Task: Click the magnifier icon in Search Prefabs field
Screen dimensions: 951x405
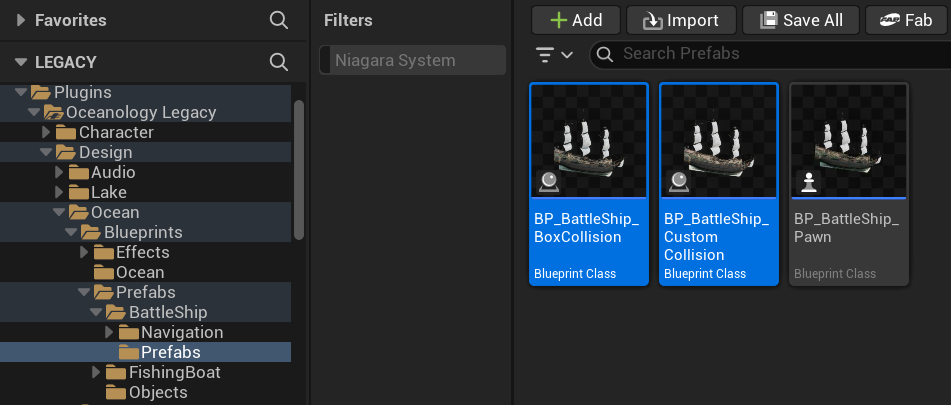Action: coord(605,54)
